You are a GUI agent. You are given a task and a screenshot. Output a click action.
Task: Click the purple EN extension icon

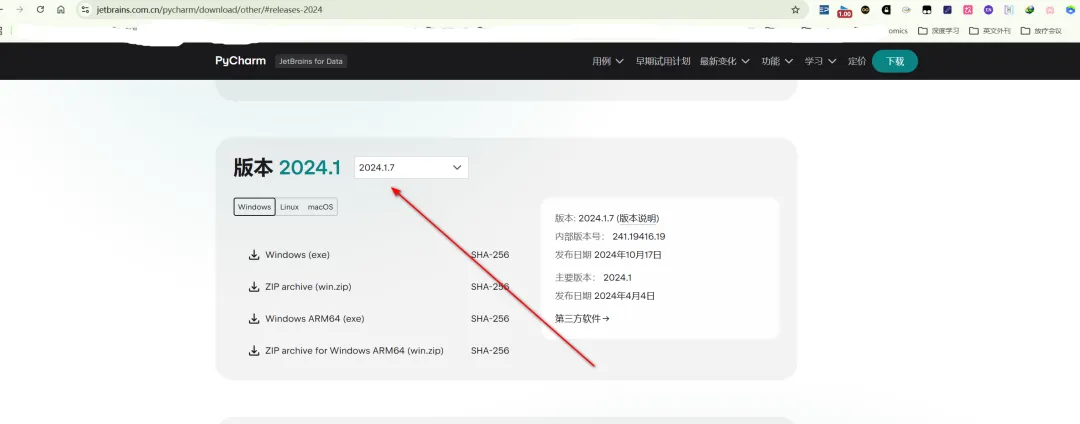[x=988, y=10]
